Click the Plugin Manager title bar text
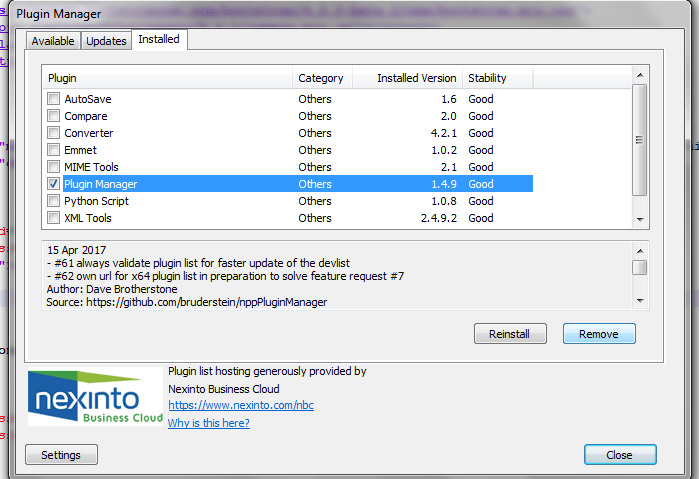 (x=59, y=14)
